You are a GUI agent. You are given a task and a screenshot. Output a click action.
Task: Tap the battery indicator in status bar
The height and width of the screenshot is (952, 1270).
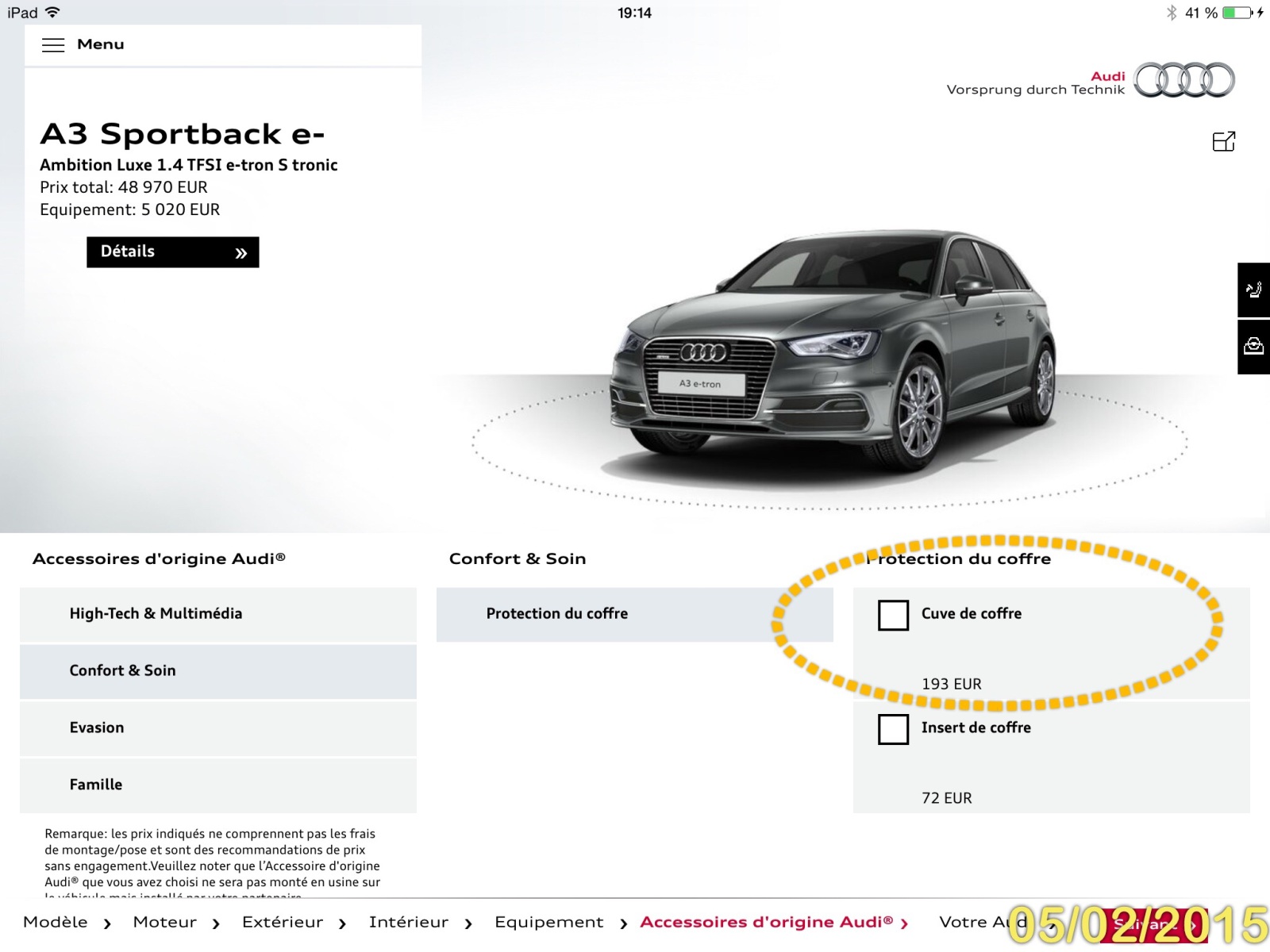[x=1237, y=13]
